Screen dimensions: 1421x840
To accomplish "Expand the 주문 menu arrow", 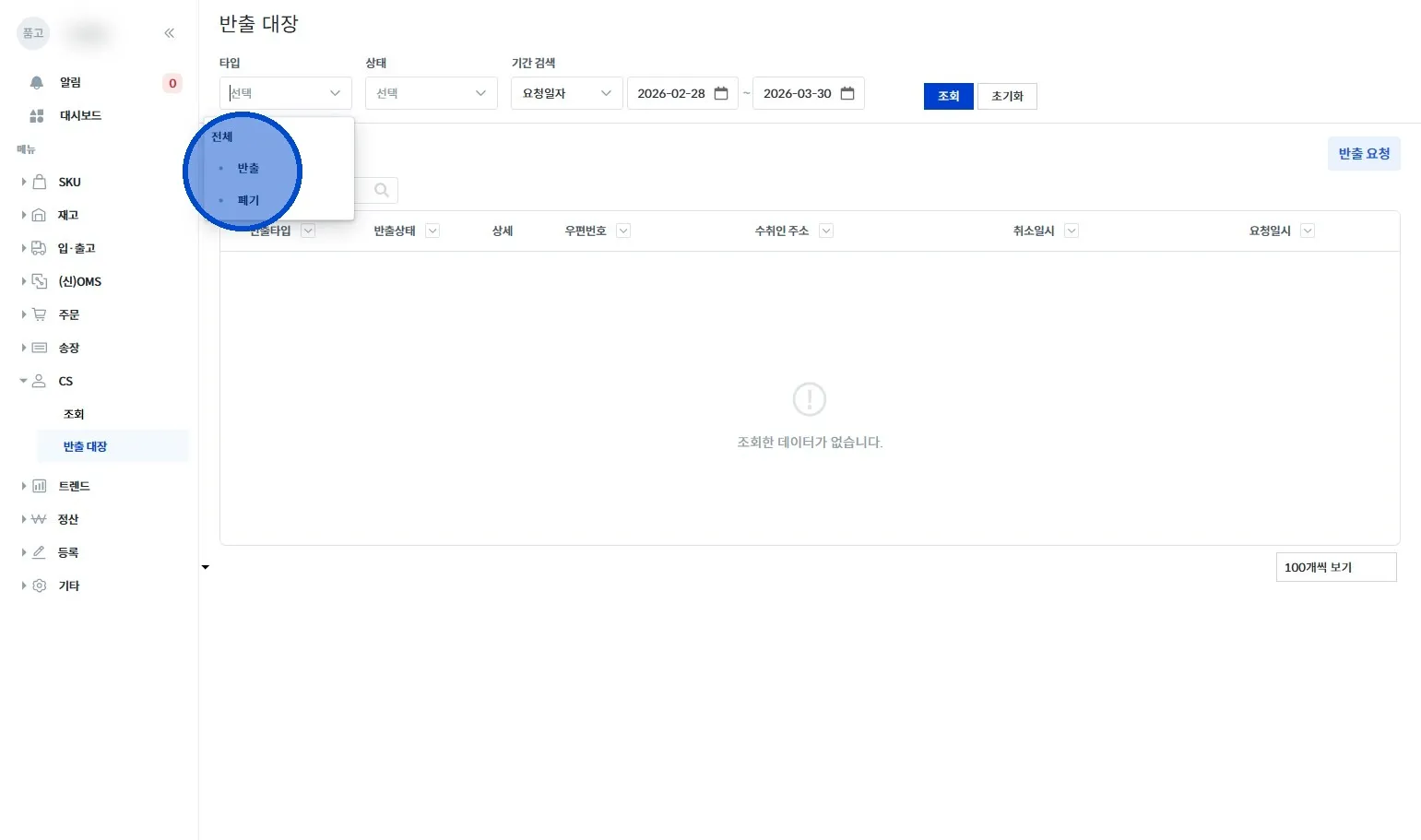I will click(23, 314).
